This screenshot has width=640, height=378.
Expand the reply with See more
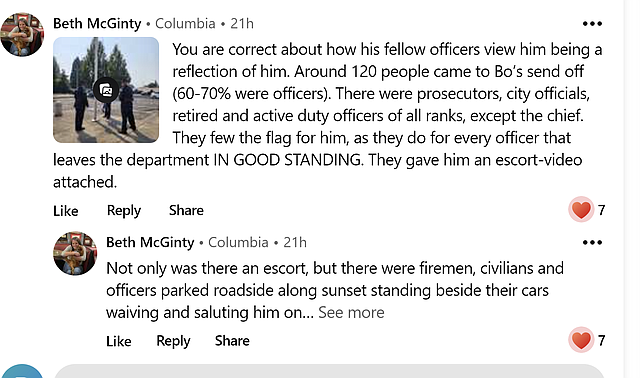coord(351,313)
